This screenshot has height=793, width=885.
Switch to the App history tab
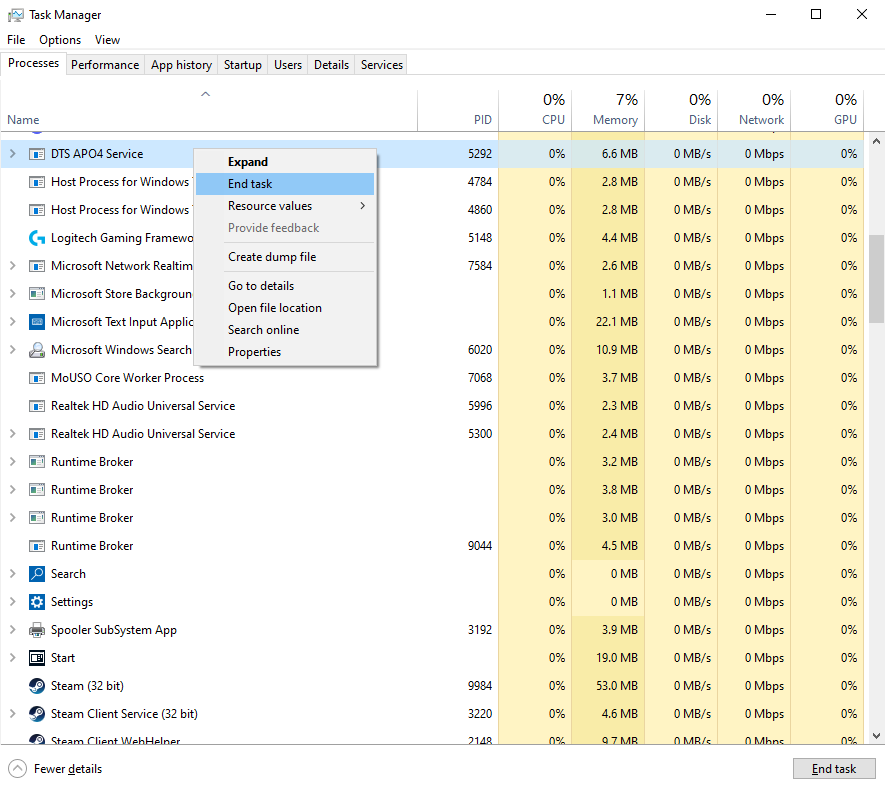coord(181,65)
